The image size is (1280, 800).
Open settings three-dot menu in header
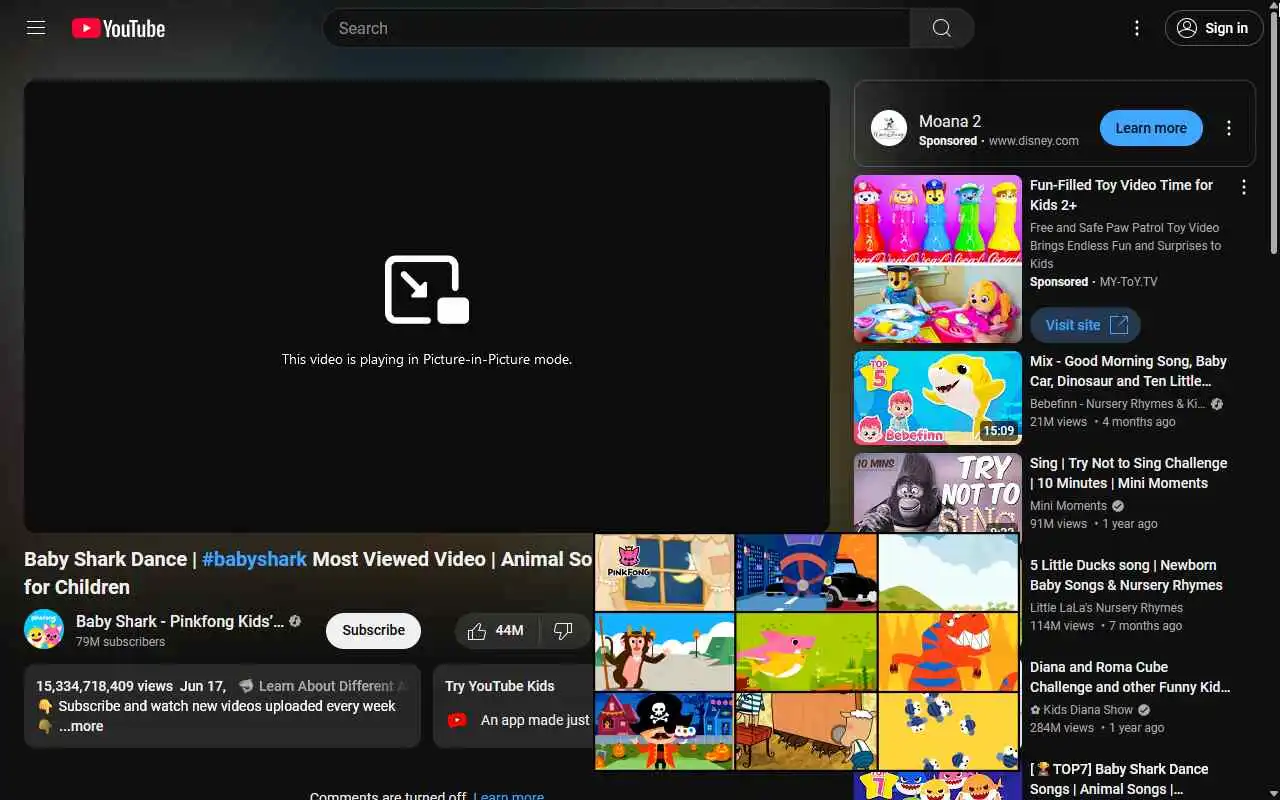[1136, 28]
